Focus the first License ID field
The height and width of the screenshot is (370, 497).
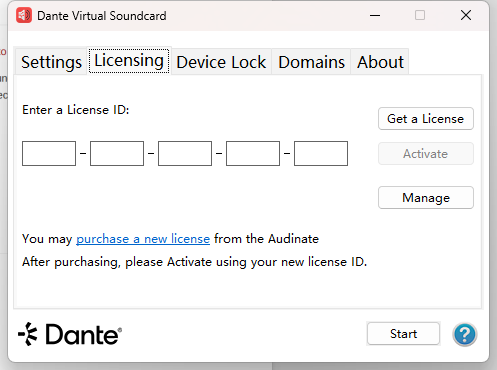pyautogui.click(x=49, y=153)
